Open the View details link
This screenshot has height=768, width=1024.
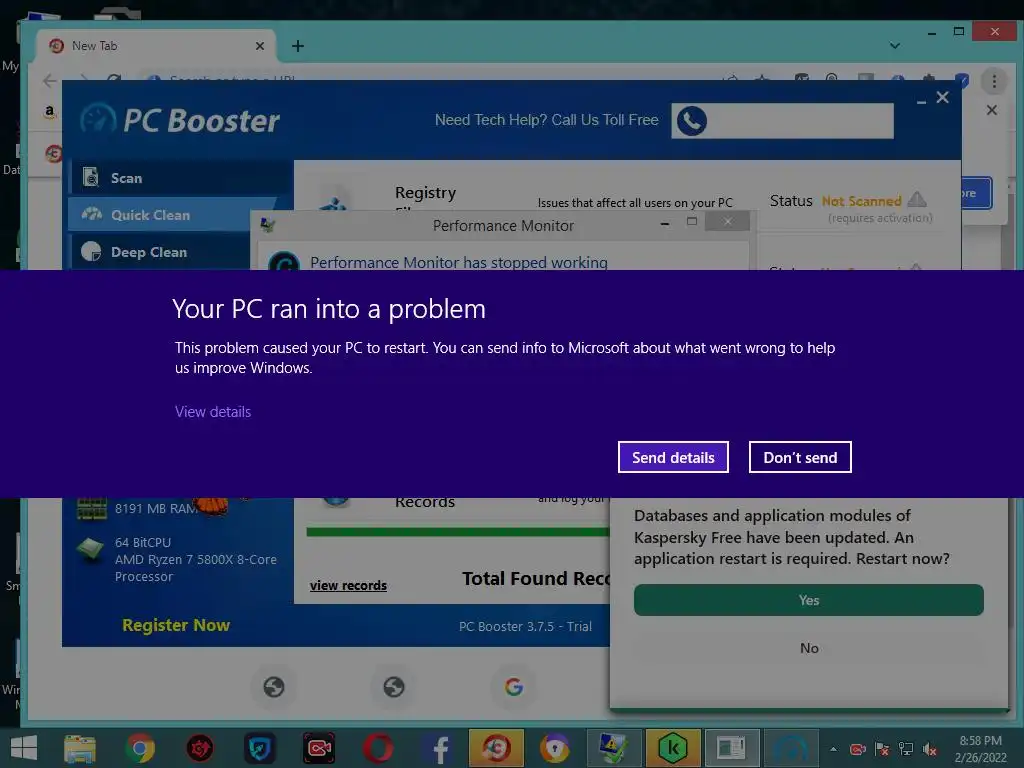click(213, 411)
